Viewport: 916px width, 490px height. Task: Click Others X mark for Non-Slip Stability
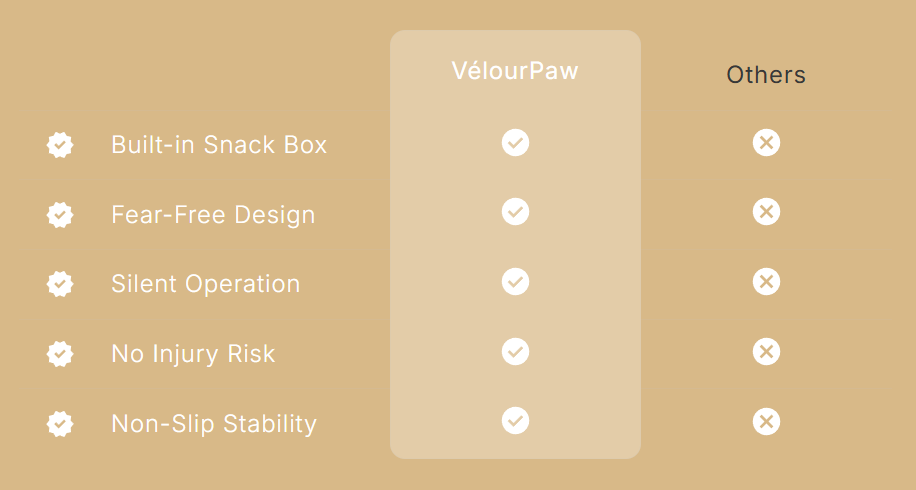click(x=766, y=421)
